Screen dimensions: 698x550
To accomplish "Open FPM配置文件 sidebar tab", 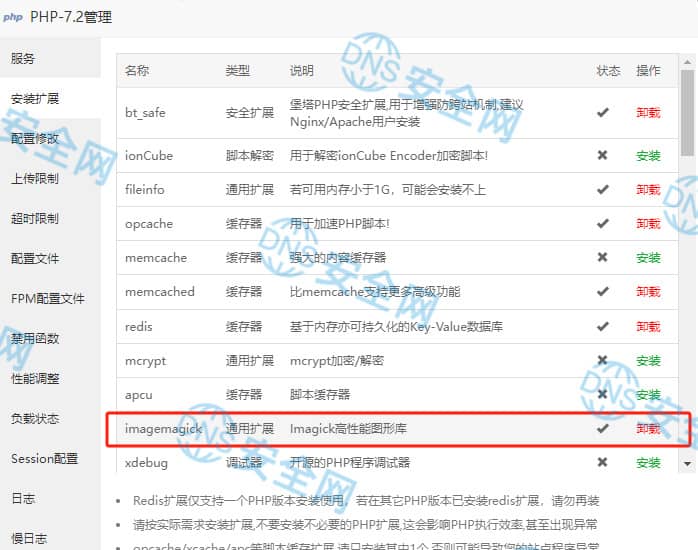I will point(50,298).
